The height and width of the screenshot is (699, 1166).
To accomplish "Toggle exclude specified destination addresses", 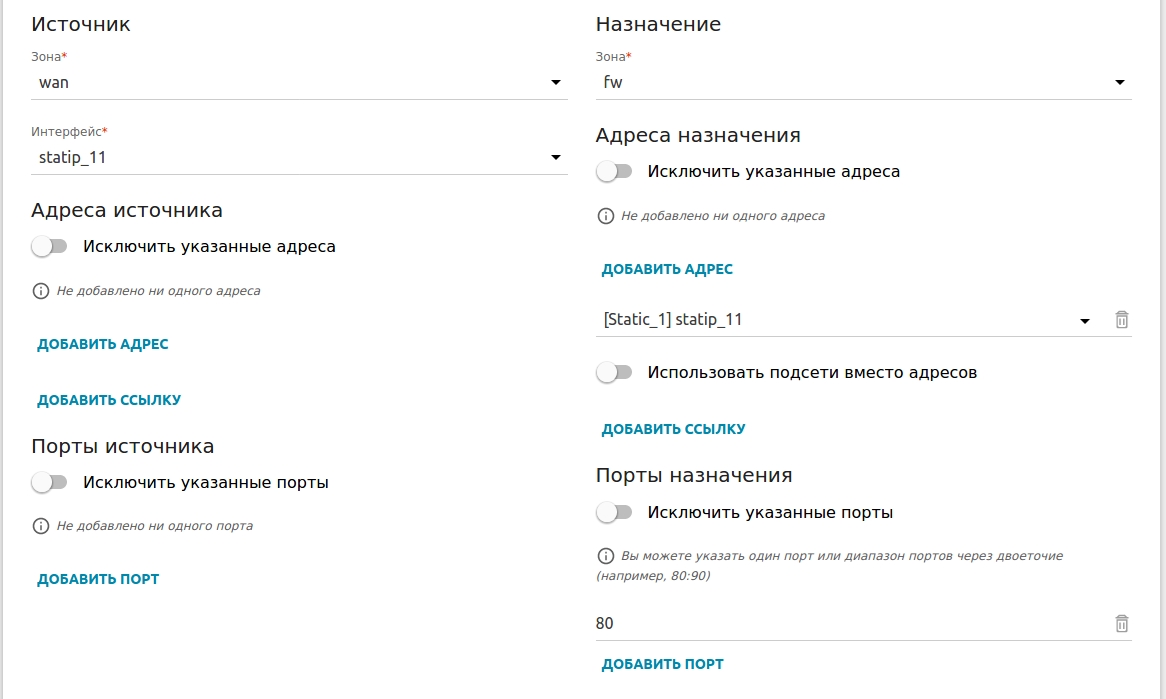I will click(x=614, y=172).
